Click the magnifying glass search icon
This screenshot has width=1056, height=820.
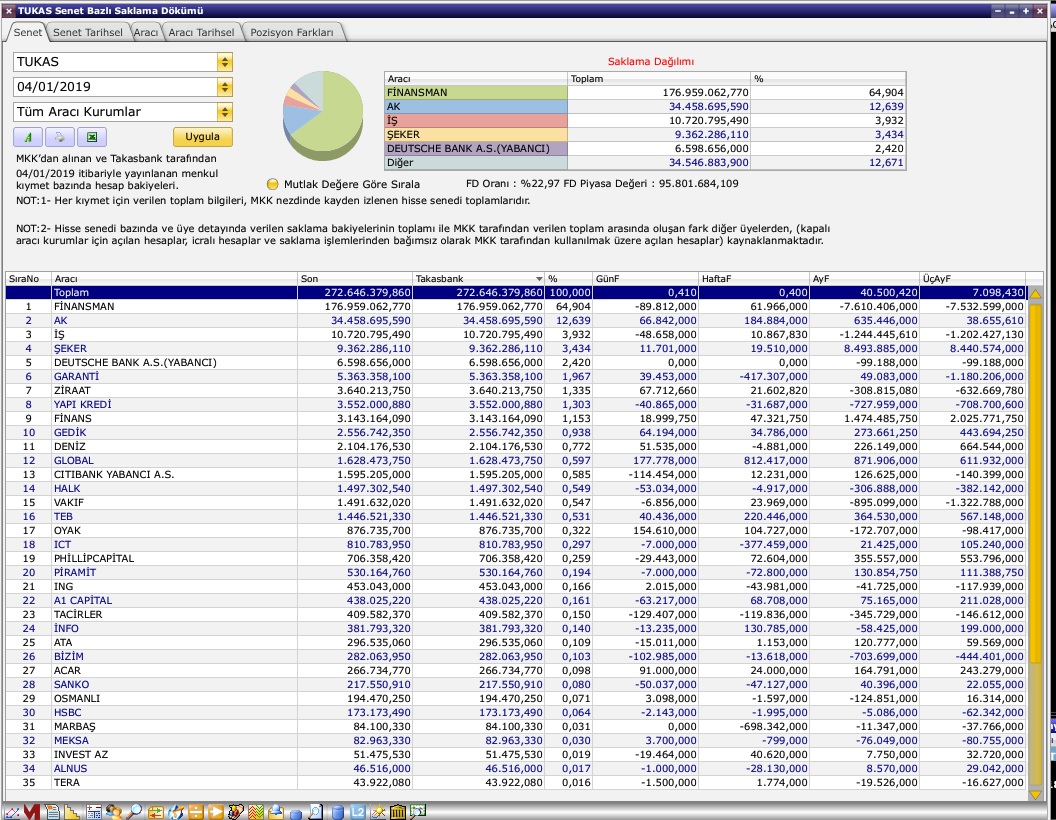click(x=134, y=812)
